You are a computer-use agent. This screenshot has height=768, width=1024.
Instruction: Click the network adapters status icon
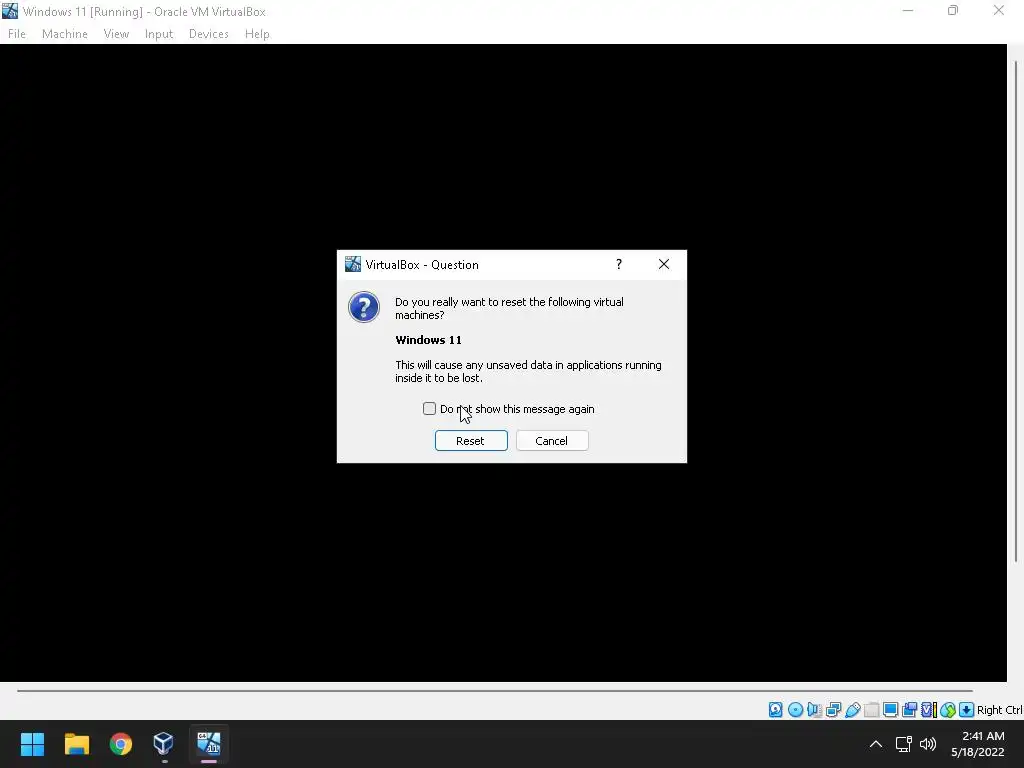pos(833,710)
